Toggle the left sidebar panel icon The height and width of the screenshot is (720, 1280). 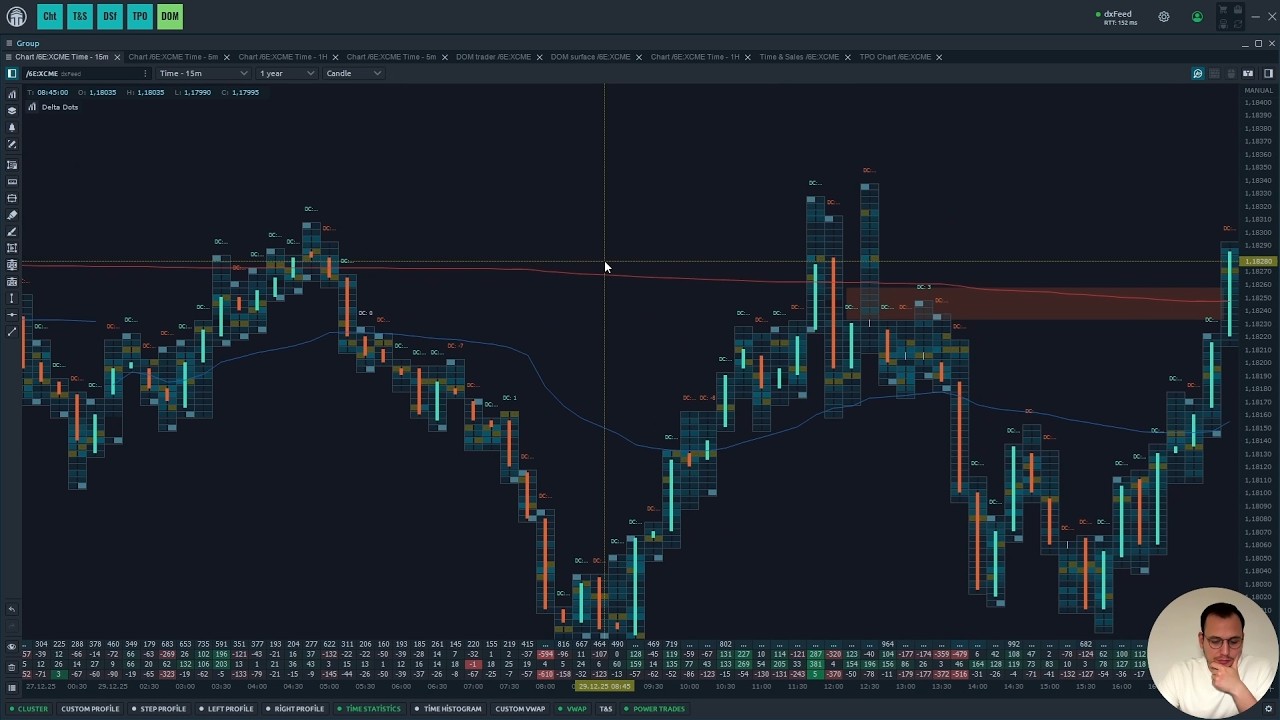pyautogui.click(x=12, y=73)
